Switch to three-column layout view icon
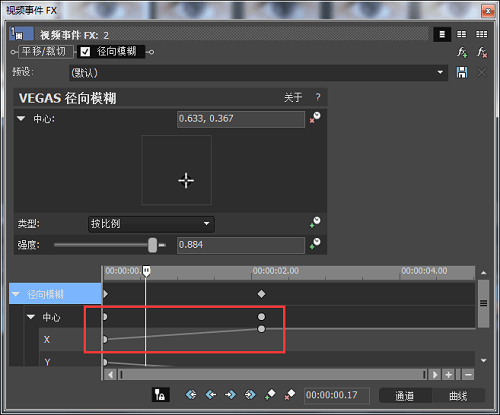 [481, 34]
